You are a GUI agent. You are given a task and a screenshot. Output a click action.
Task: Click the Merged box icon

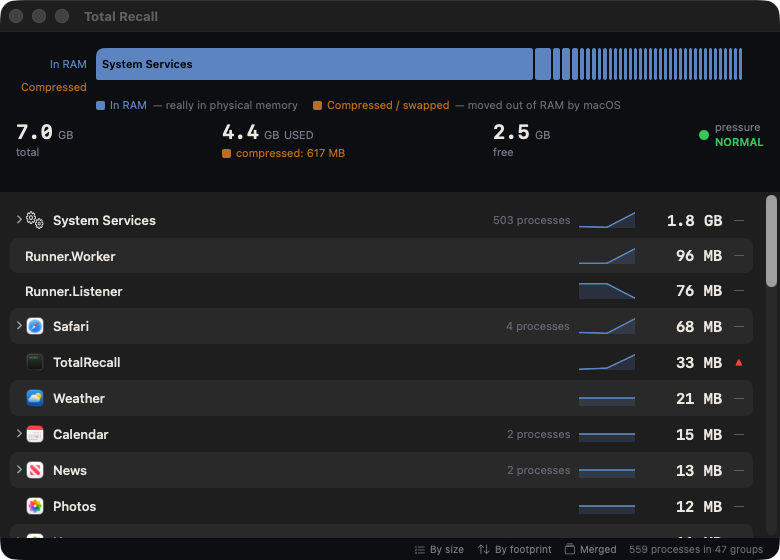(570, 549)
